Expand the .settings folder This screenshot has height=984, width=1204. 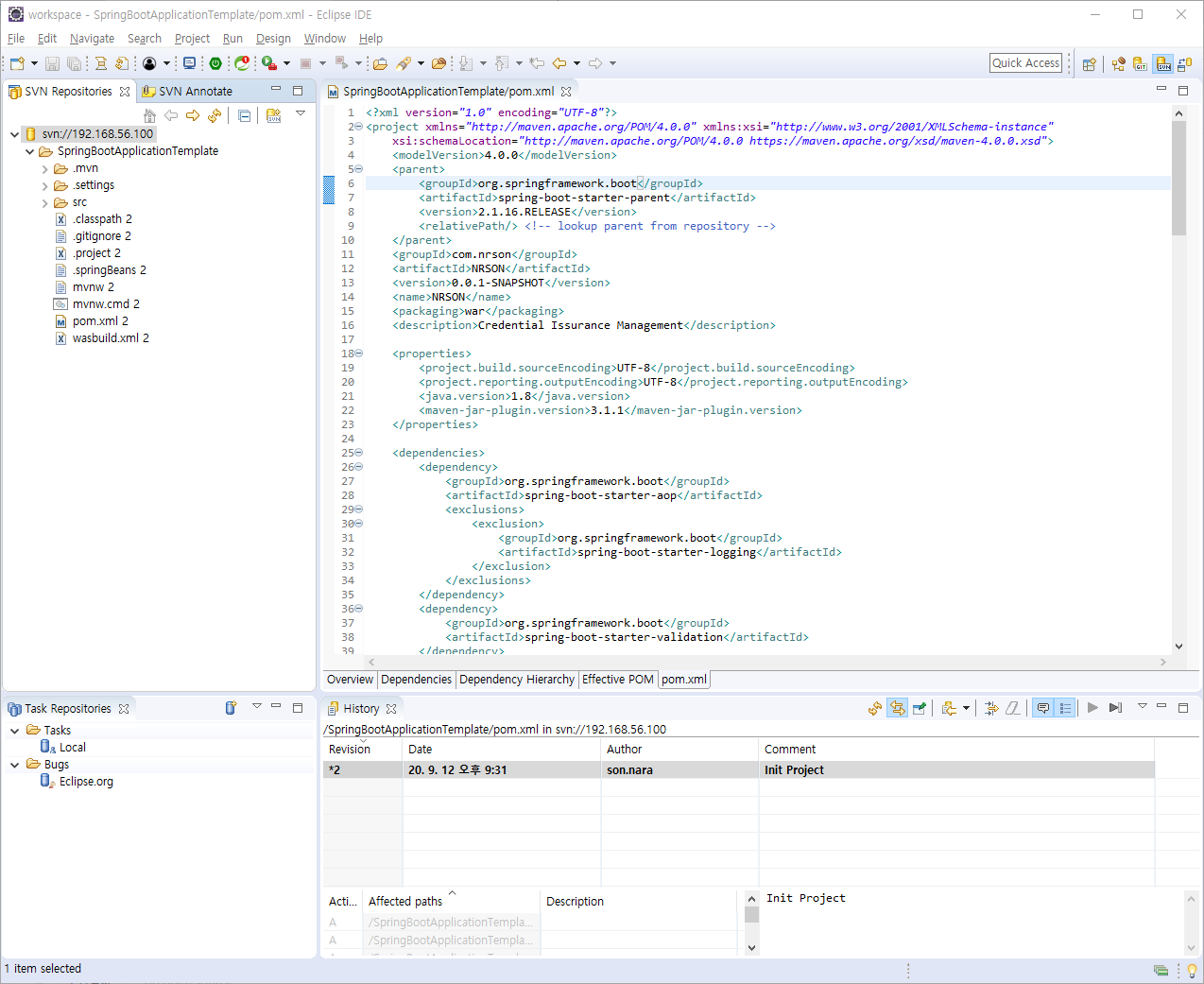(x=44, y=185)
